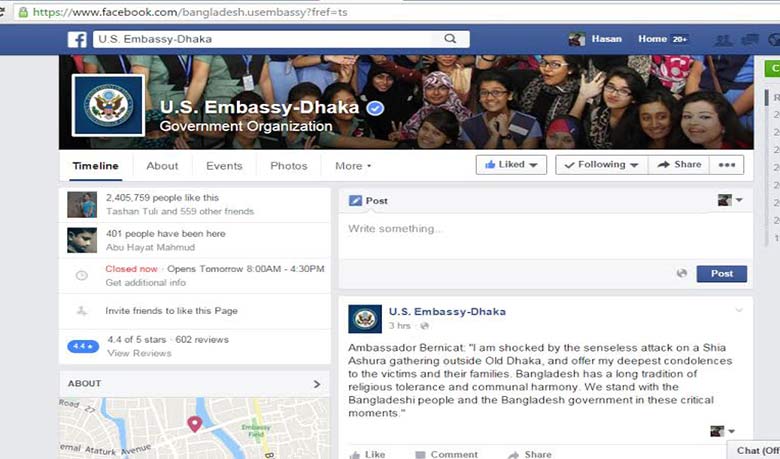
Task: Open the Photos tab
Action: point(289,166)
